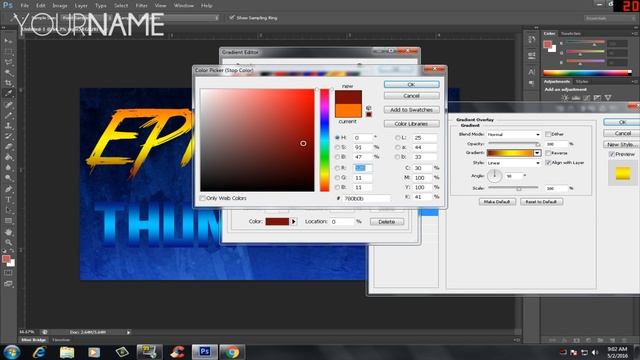Enable the Reverse checkbox

(x=548, y=153)
